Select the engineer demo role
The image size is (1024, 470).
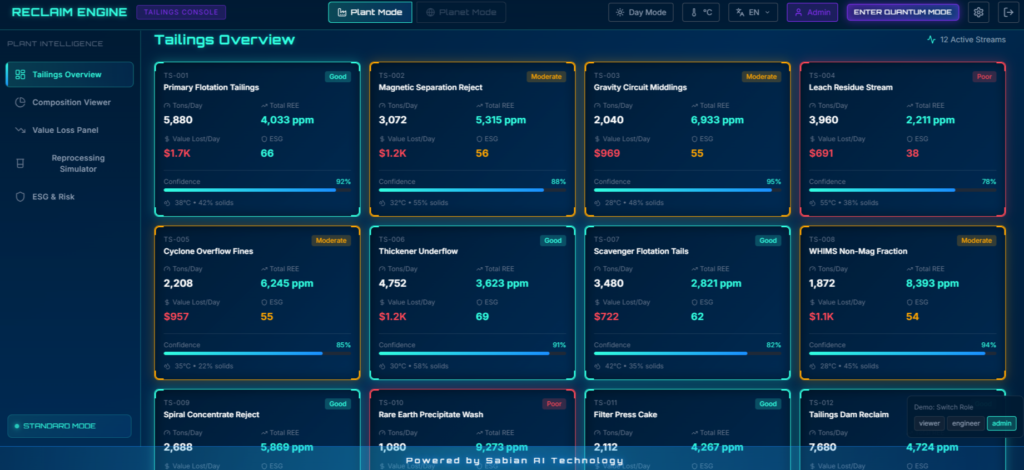(x=965, y=423)
